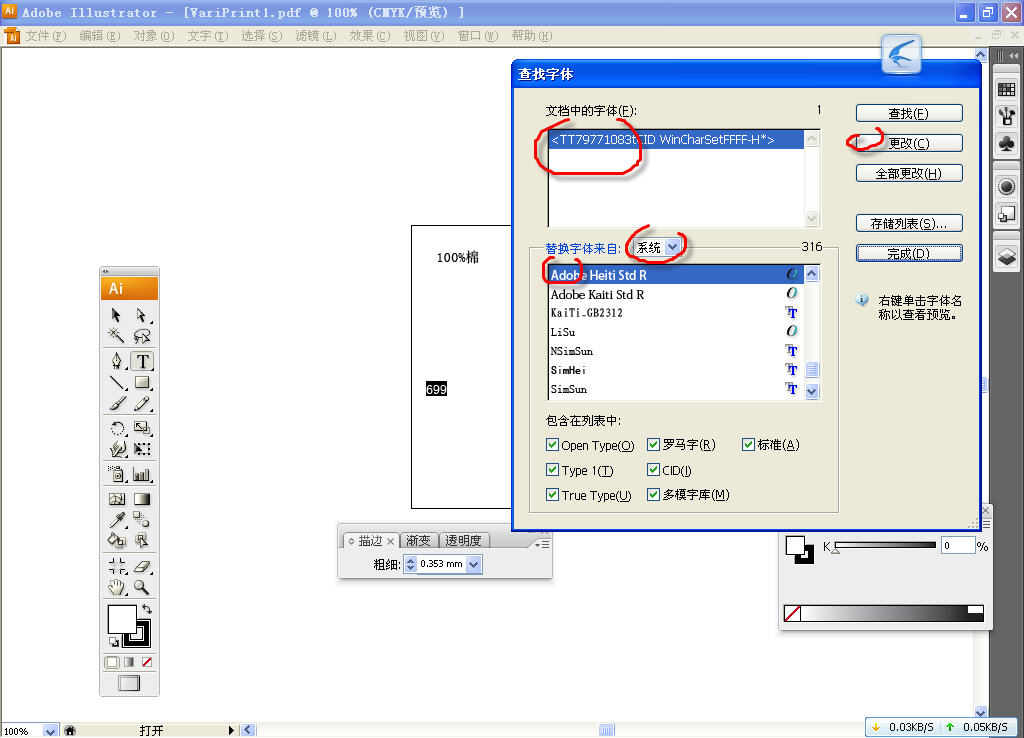Image resolution: width=1024 pixels, height=738 pixels.
Task: Select the Paintbrush tool
Action: point(116,404)
